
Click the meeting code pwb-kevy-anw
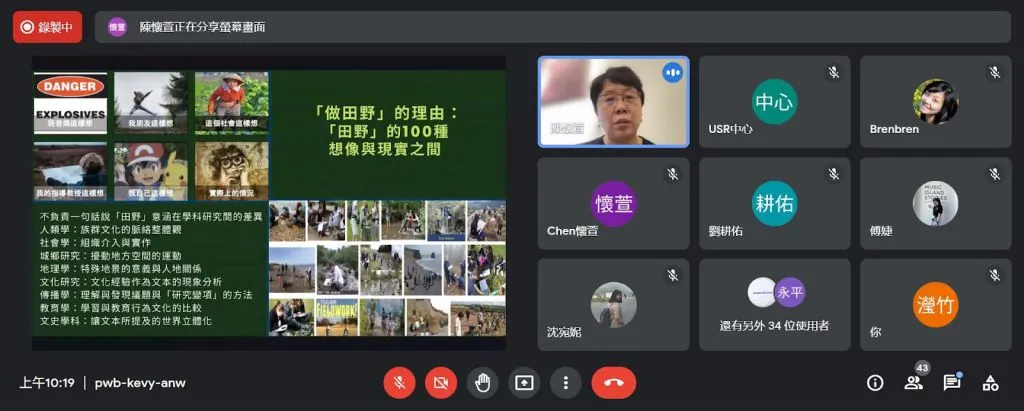coord(140,383)
